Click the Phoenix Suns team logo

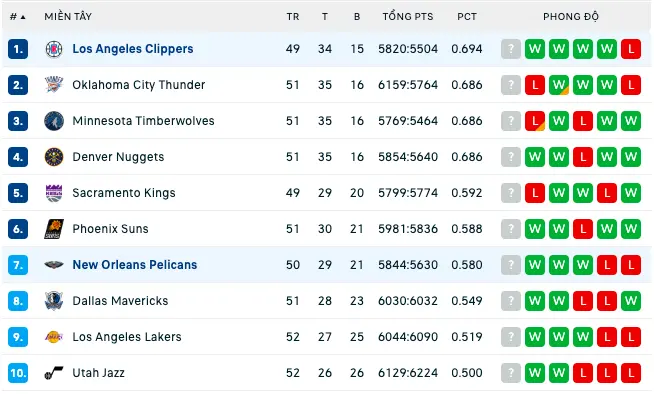pyautogui.click(x=54, y=229)
